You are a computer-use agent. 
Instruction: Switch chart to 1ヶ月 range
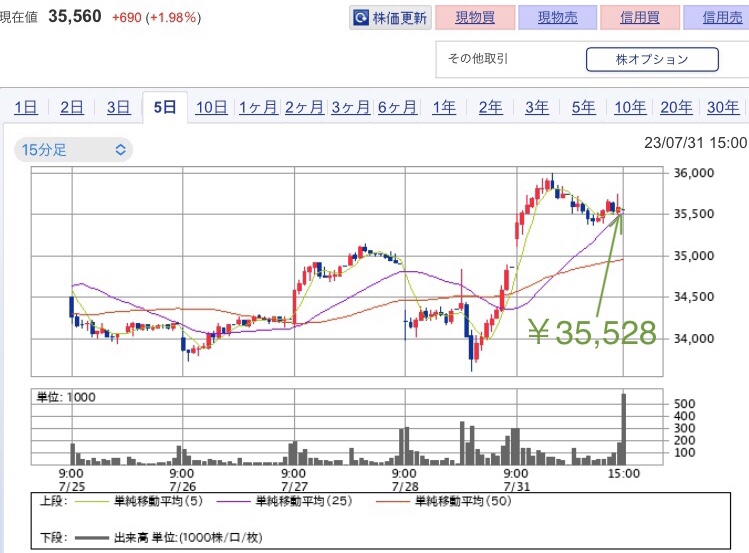[258, 107]
